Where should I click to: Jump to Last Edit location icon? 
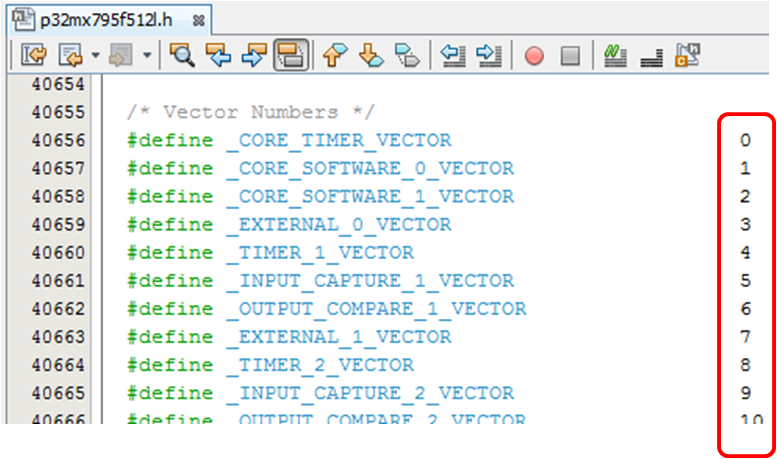(x=34, y=55)
